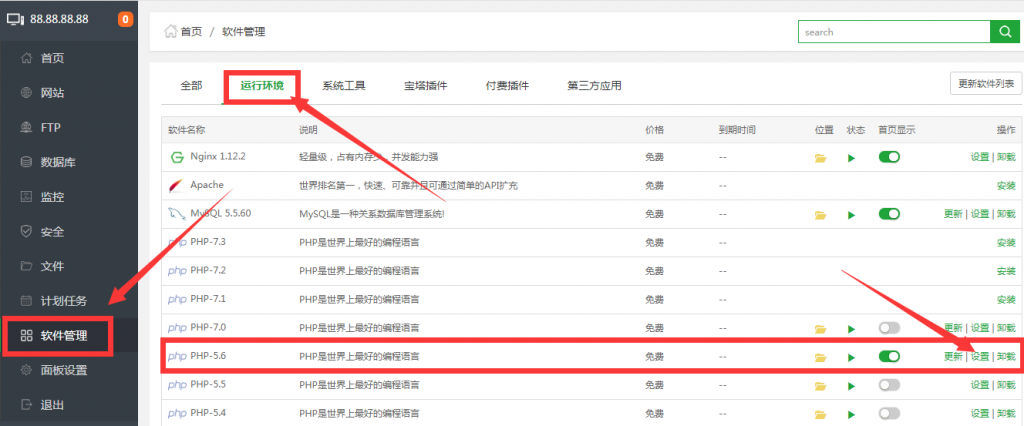Viewport: 1024px width, 426px height.
Task: Click 设置 link for Nginx 1.12.2
Action: 980,157
